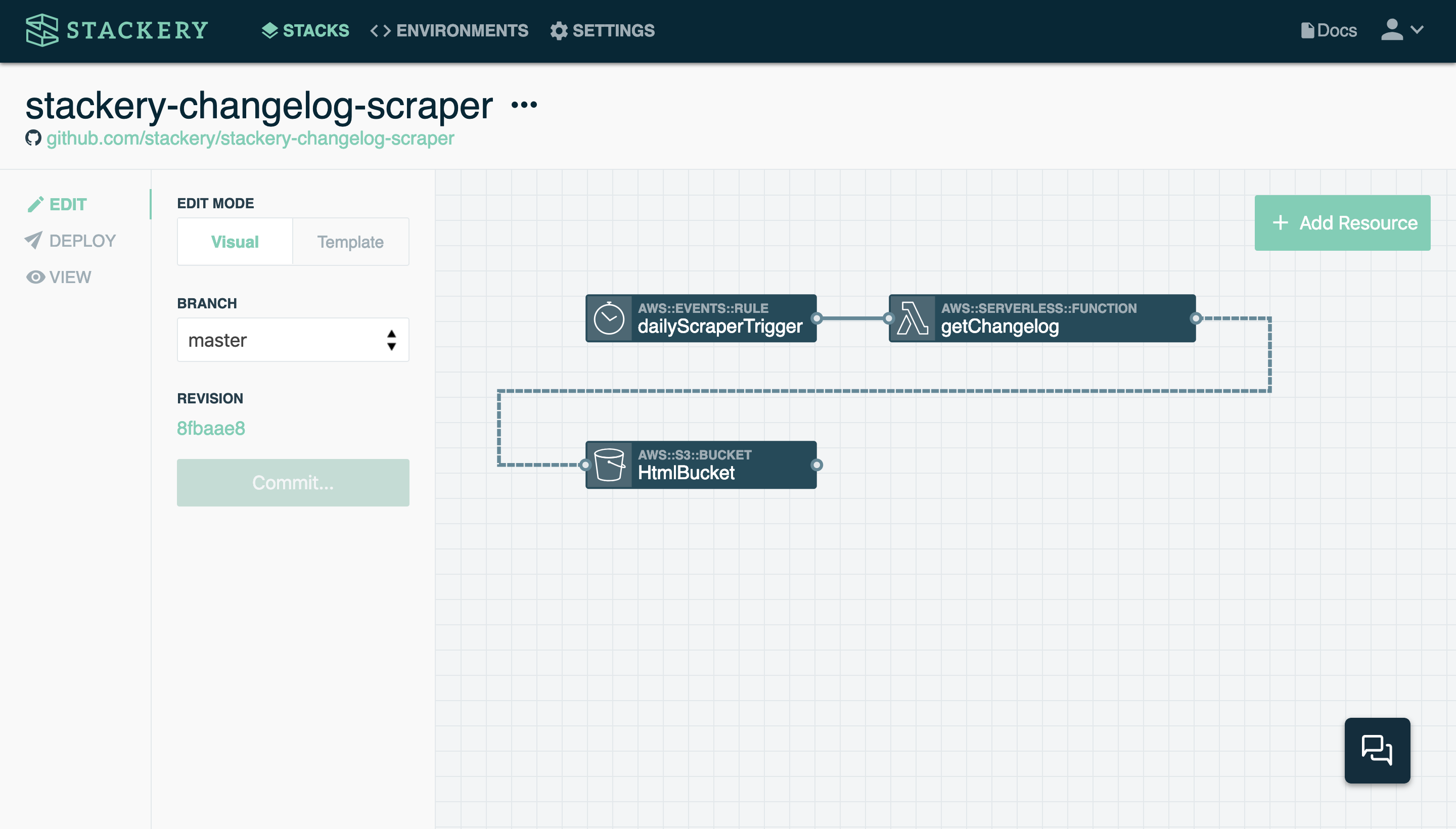Click the AWS::SERVERLESS::FUNCTION lambda icon
Viewport: 1456px width, 829px height.
point(910,318)
